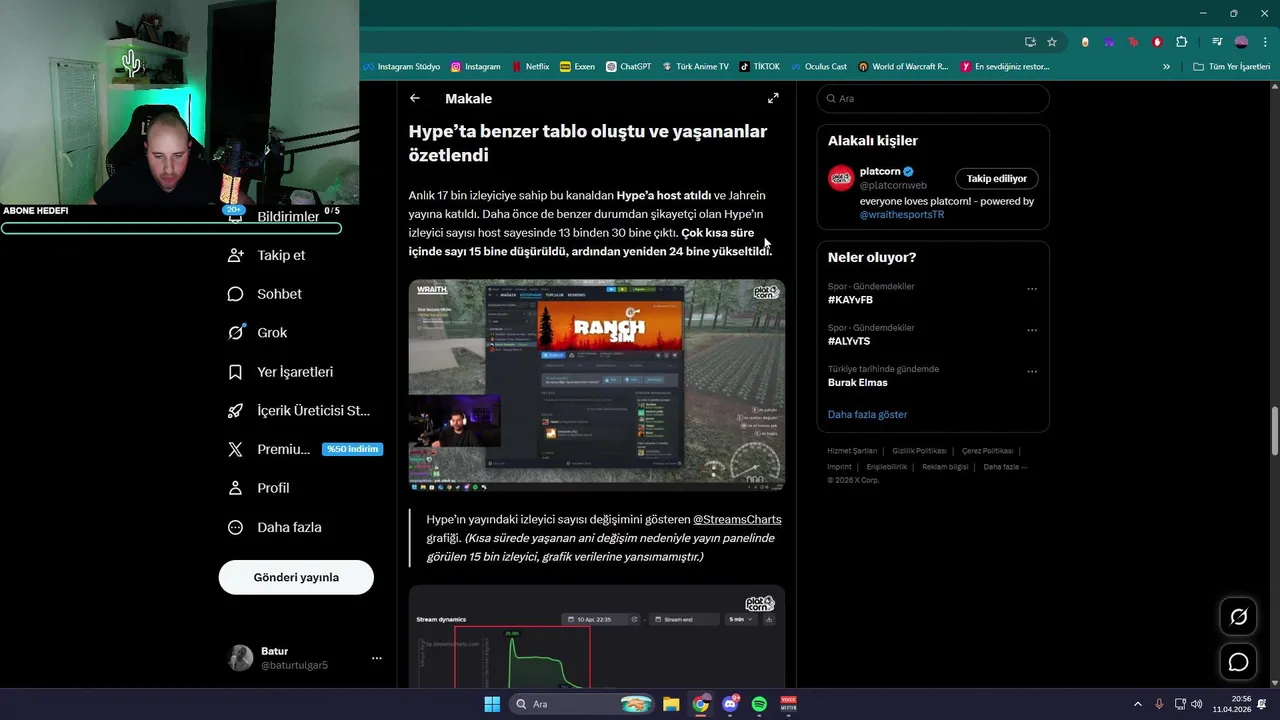Open the #KAYvFB trending topic

point(850,300)
